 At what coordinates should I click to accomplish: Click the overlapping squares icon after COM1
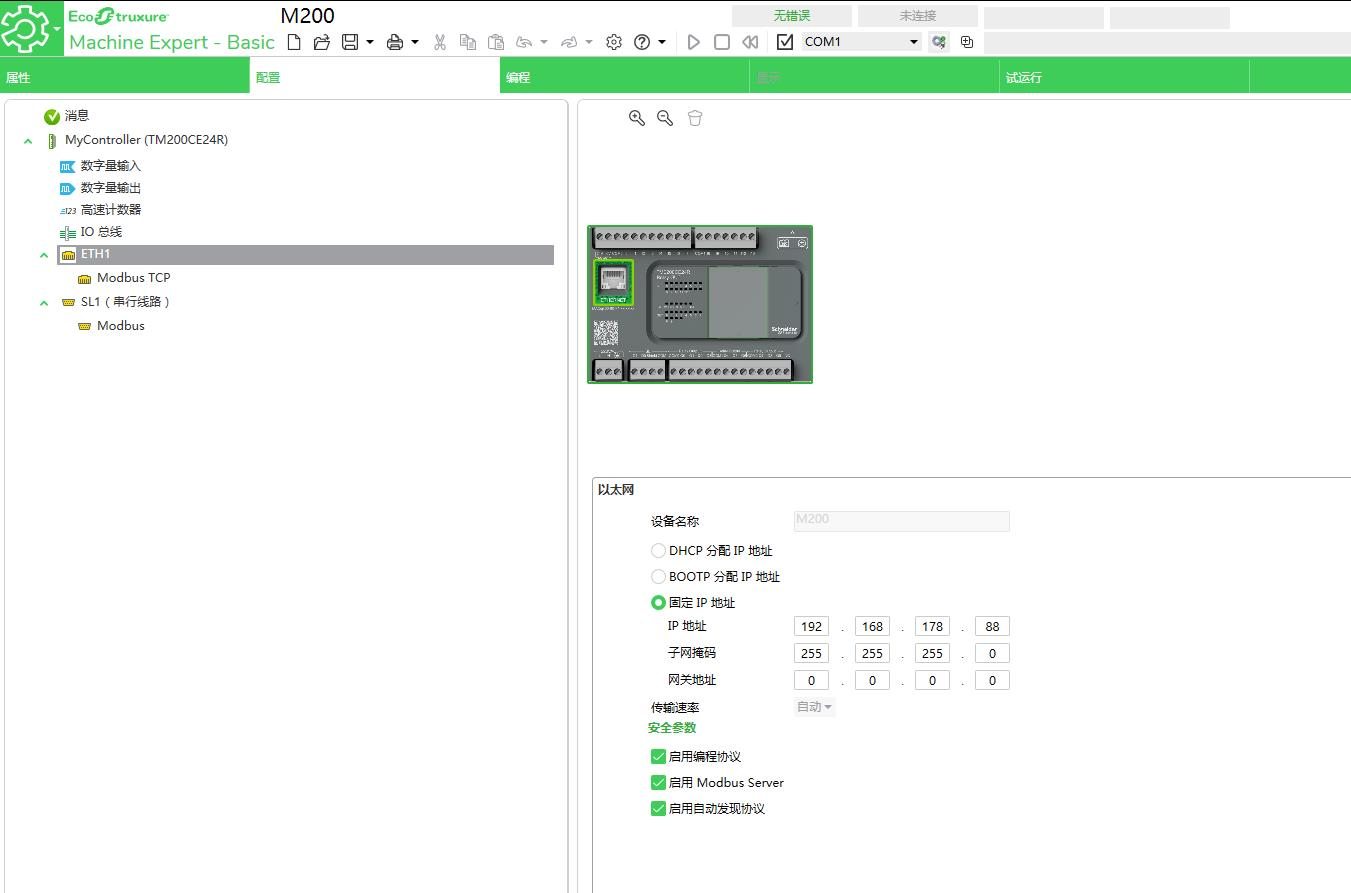pyautogui.click(x=967, y=42)
